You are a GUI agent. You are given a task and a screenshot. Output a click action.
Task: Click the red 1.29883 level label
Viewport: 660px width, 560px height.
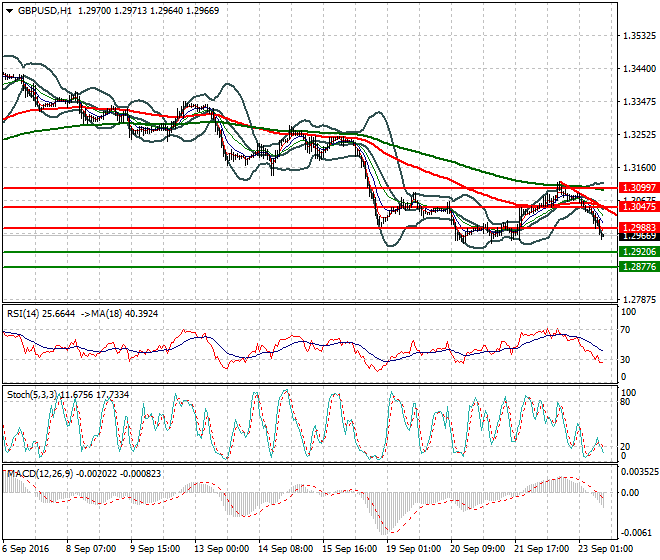637,228
